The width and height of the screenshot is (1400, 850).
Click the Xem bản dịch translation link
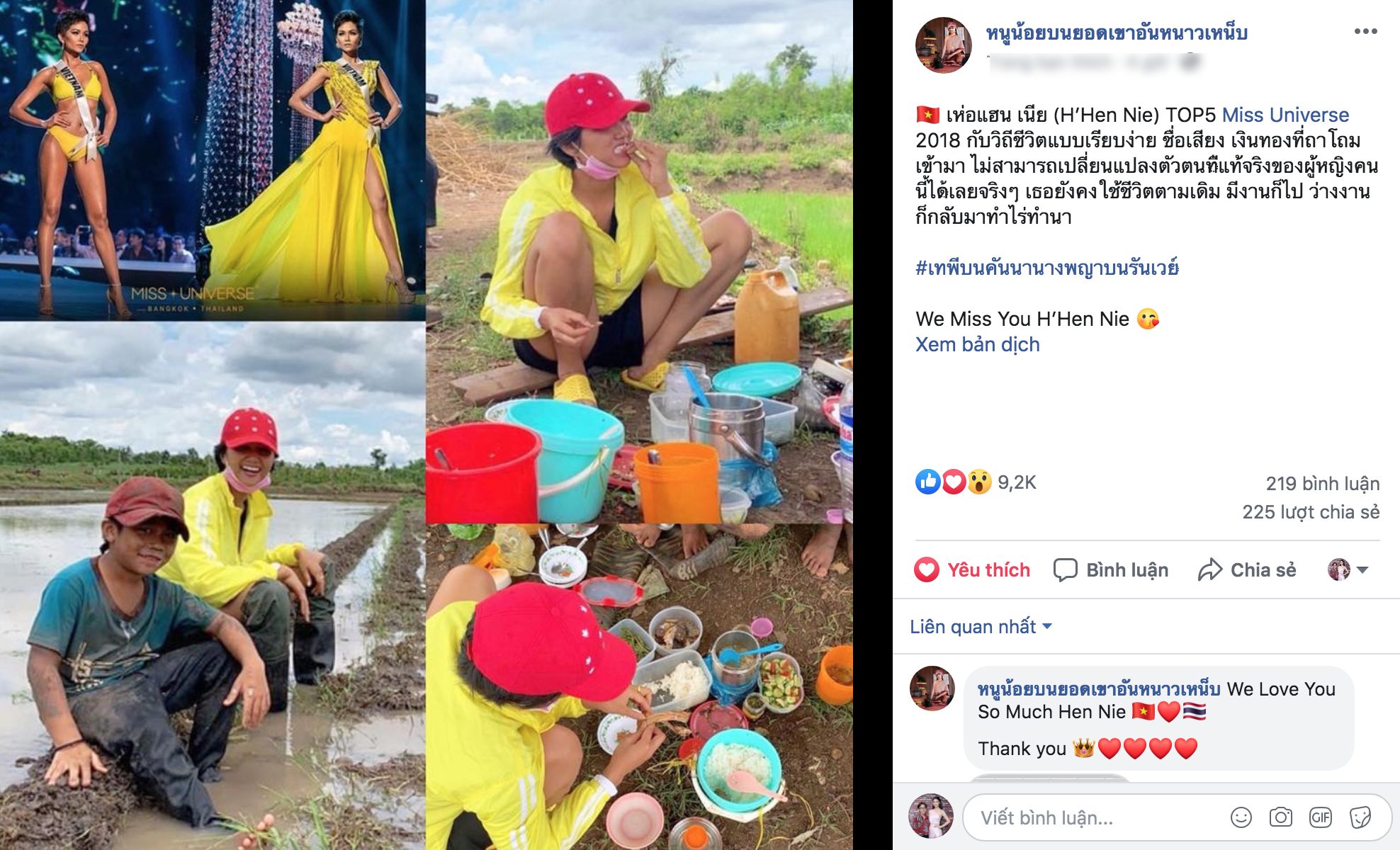coord(977,345)
